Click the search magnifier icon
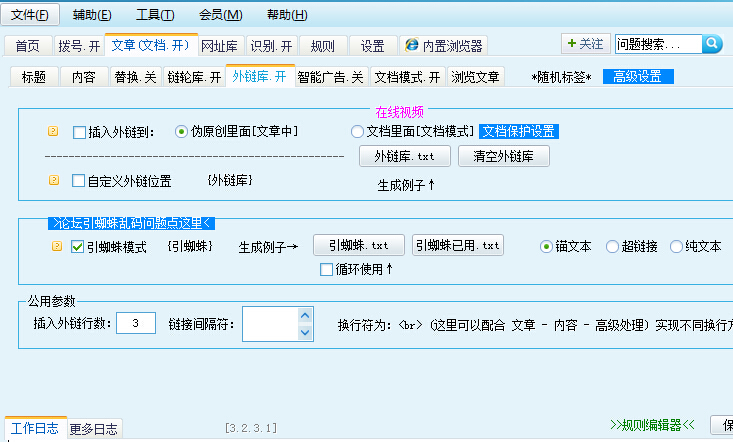The width and height of the screenshot is (733, 442). 712,44
